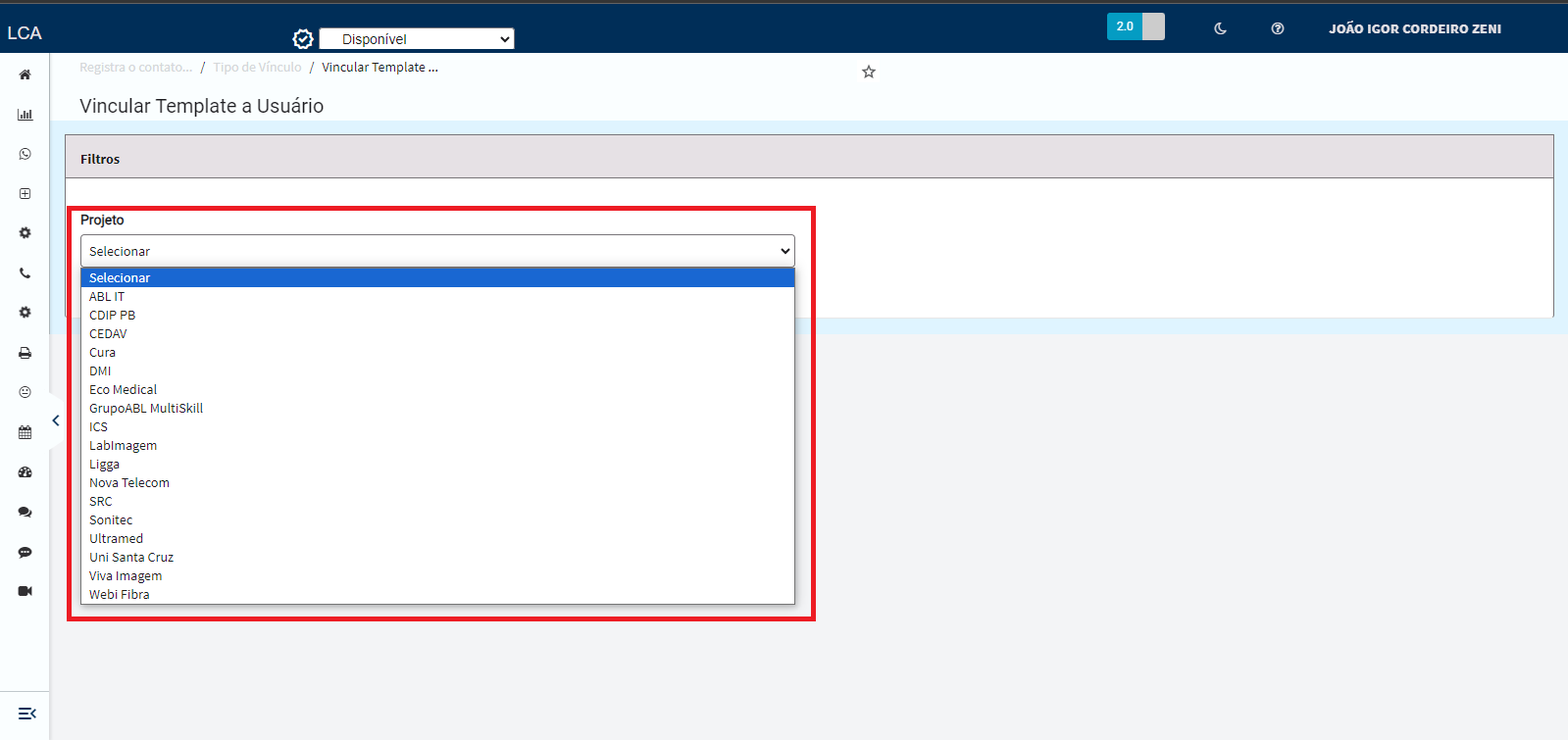Select ABL IT from project list

(437, 296)
